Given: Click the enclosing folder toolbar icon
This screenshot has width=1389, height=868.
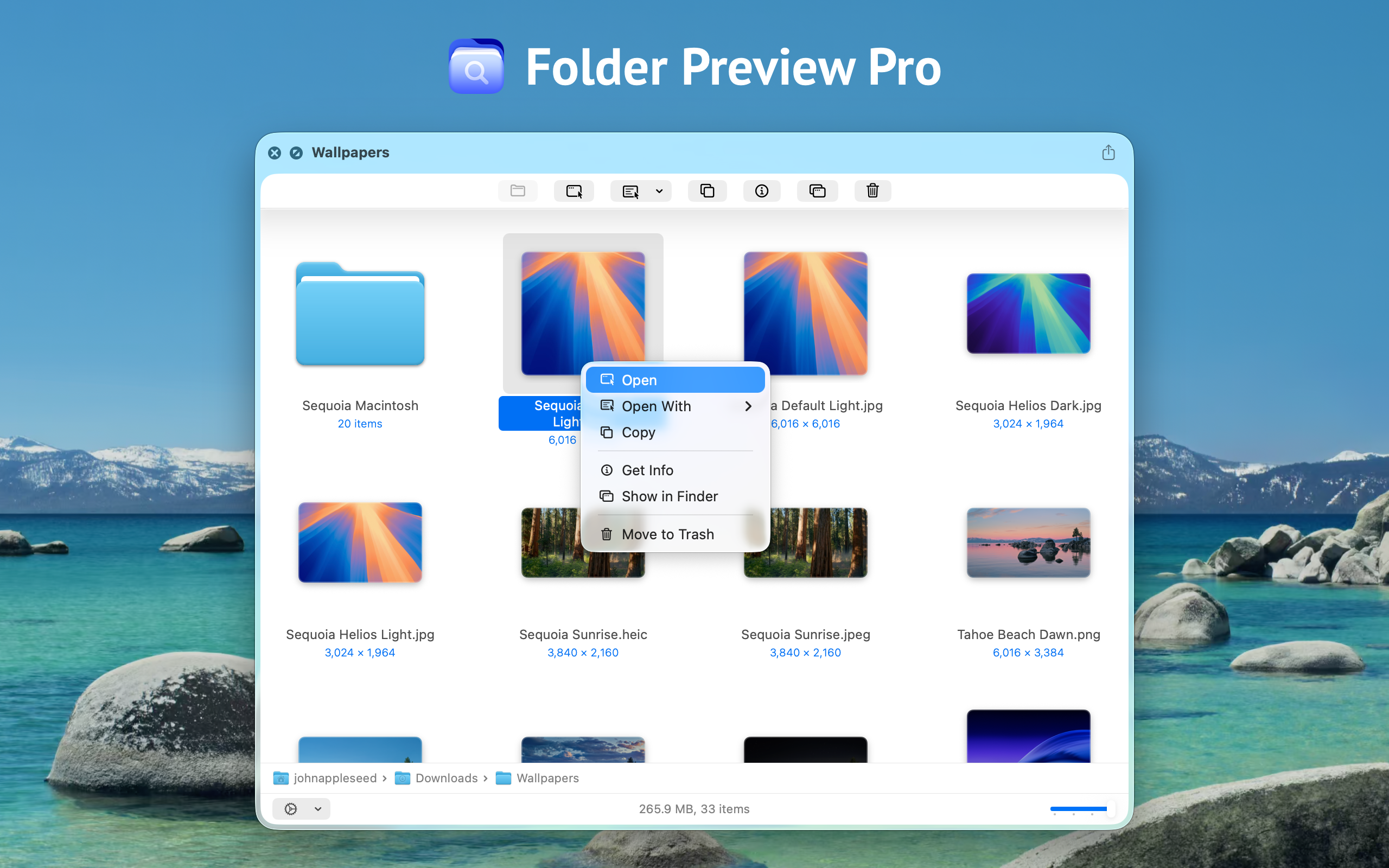Looking at the screenshot, I should [518, 190].
